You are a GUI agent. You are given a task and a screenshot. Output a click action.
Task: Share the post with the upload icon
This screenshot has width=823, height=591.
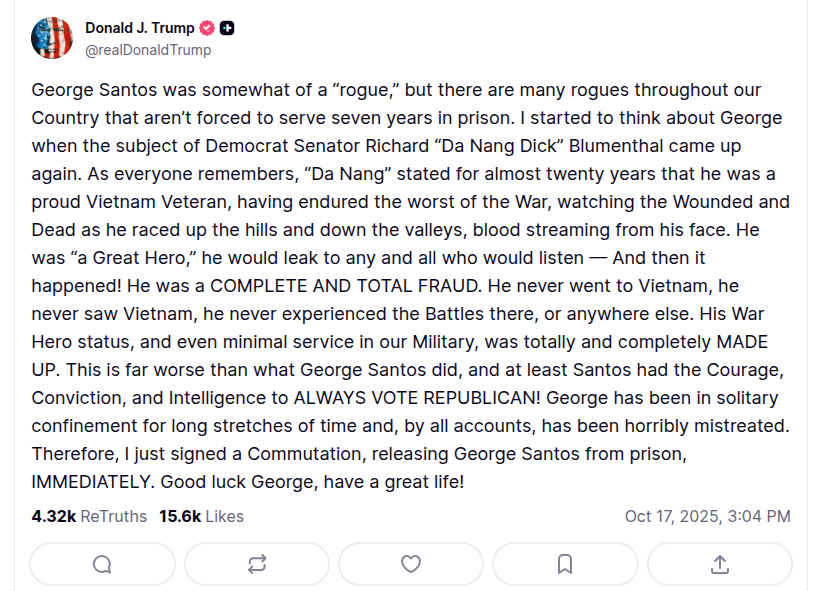pyautogui.click(x=719, y=564)
